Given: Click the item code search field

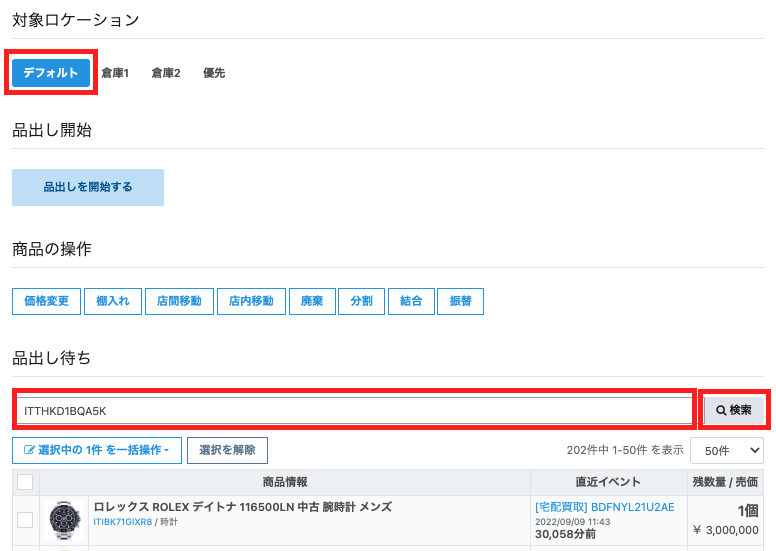Looking at the screenshot, I should click(x=354, y=410).
